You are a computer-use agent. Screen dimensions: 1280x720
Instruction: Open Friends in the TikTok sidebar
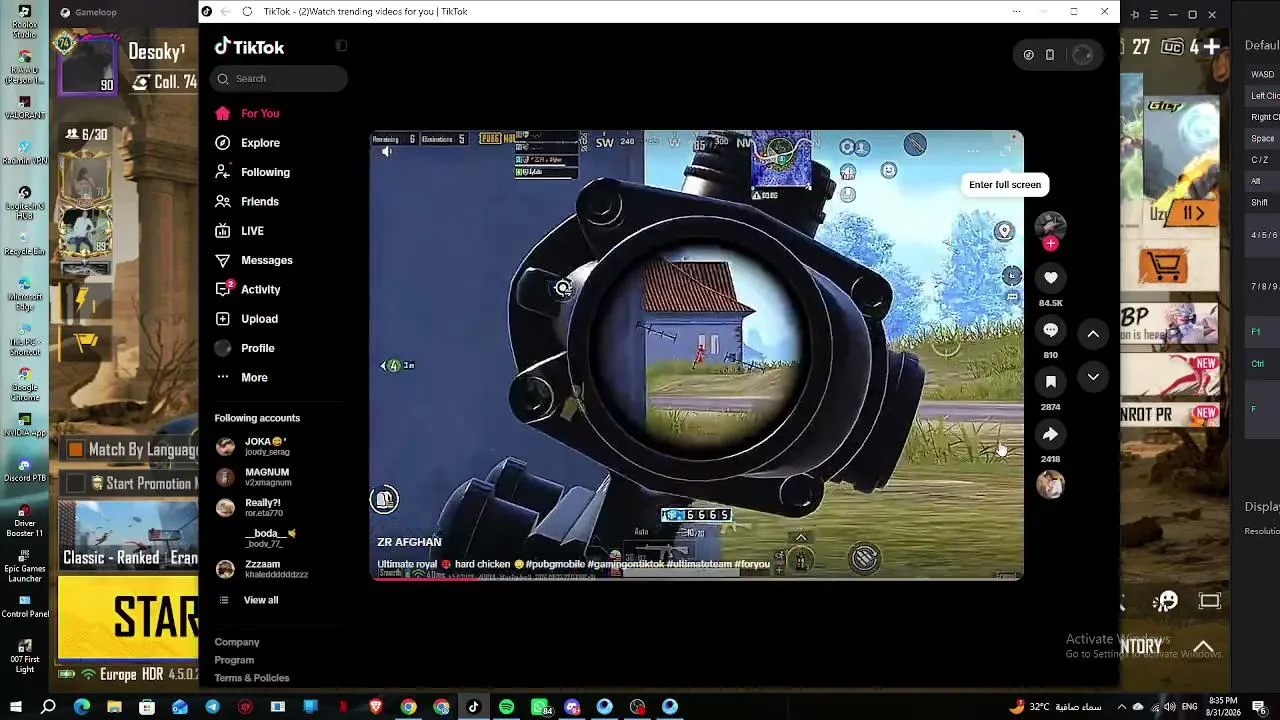(247, 201)
